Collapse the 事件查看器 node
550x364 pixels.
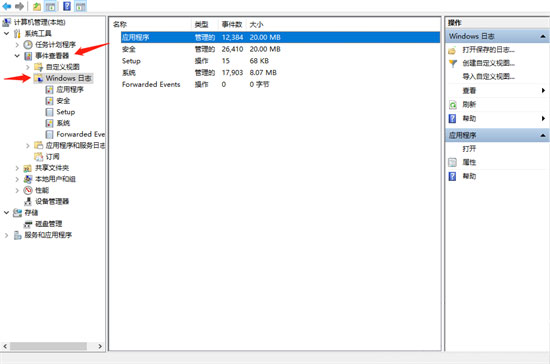coord(17,56)
